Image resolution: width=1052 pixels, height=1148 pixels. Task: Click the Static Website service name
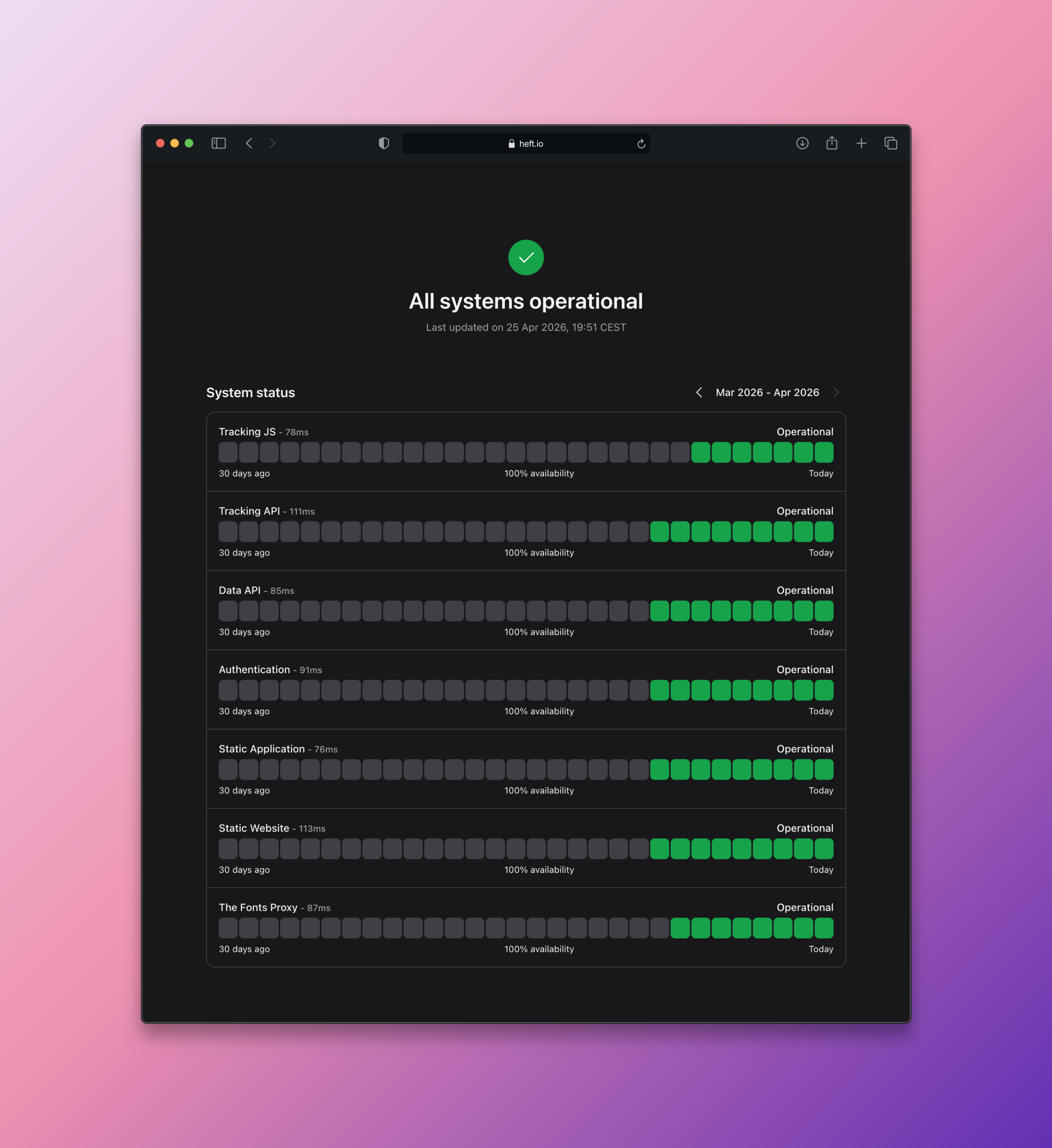coord(254,828)
